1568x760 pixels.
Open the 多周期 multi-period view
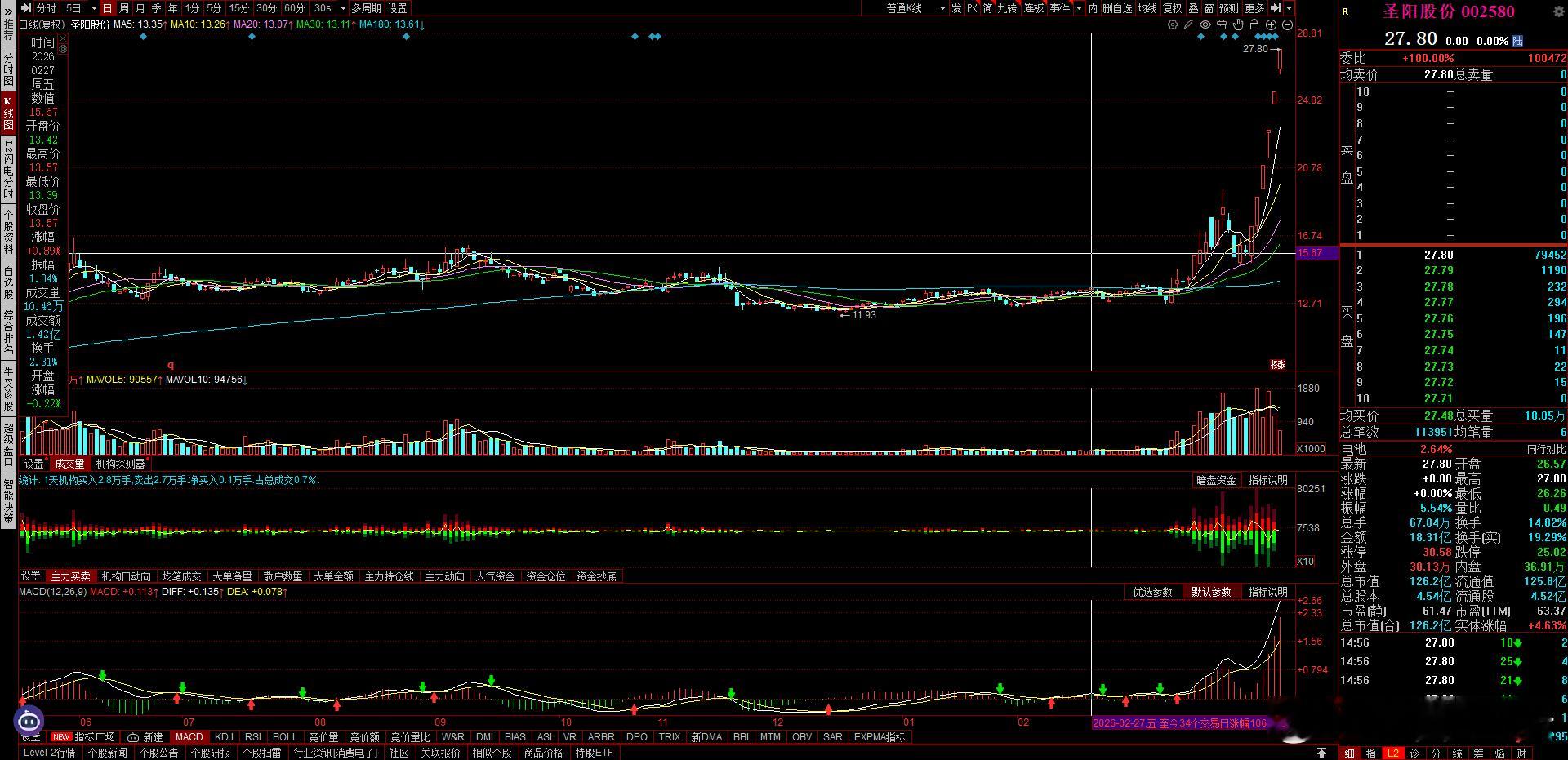pos(367,8)
